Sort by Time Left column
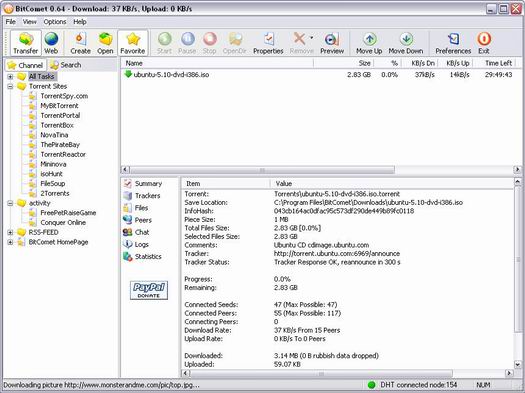The width and height of the screenshot is (525, 393). [495, 63]
